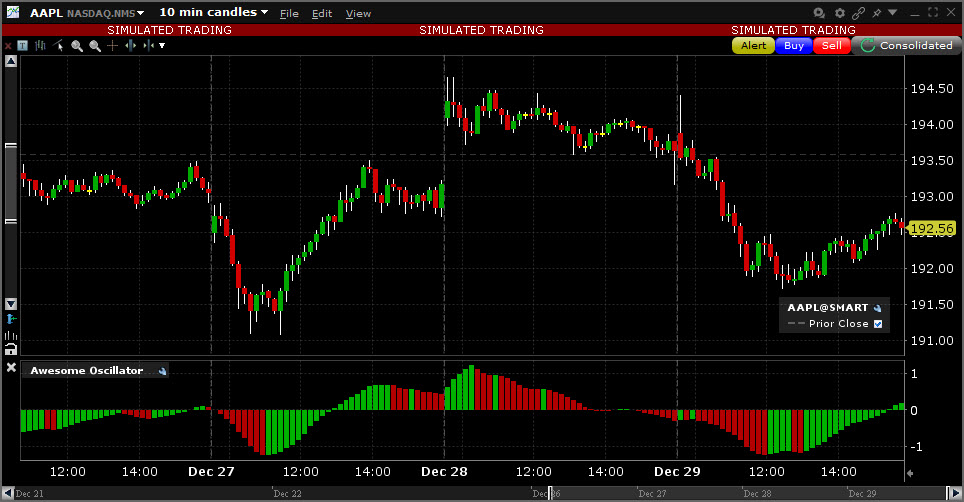Click the blue auto-scale price axis icon
964x502 pixels.
point(10,319)
